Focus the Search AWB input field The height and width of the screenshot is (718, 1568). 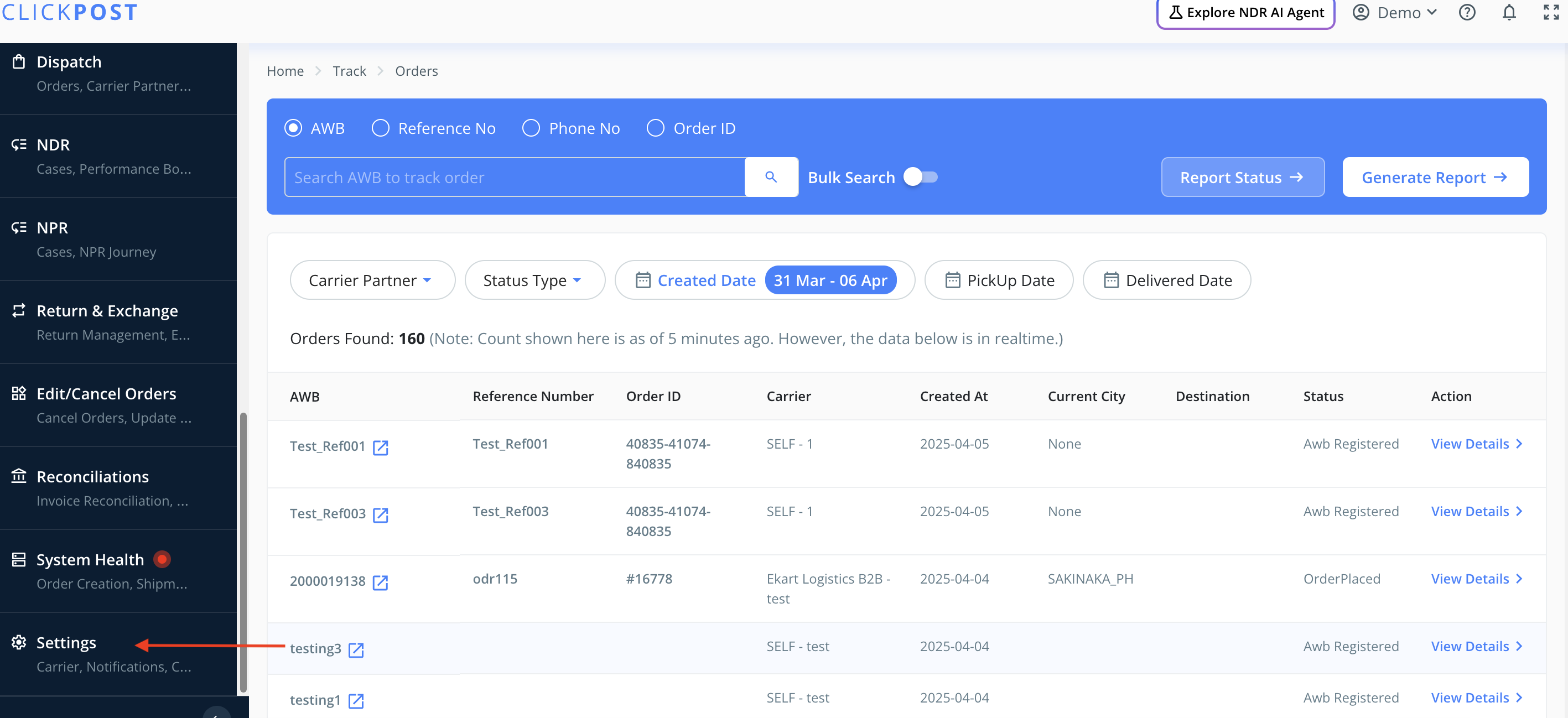(x=515, y=177)
